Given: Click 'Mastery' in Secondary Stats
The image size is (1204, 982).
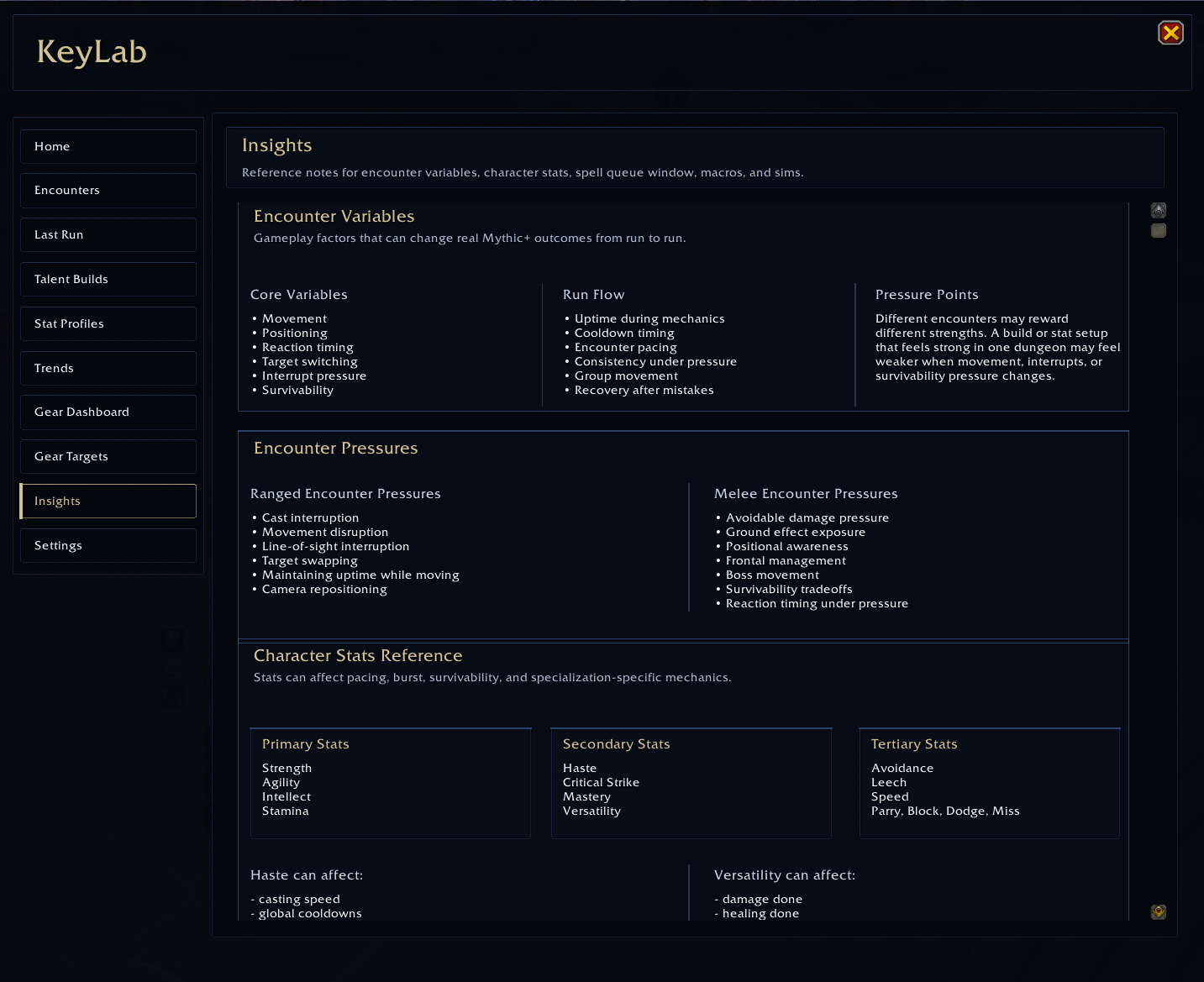Looking at the screenshot, I should pyautogui.click(x=586, y=796).
